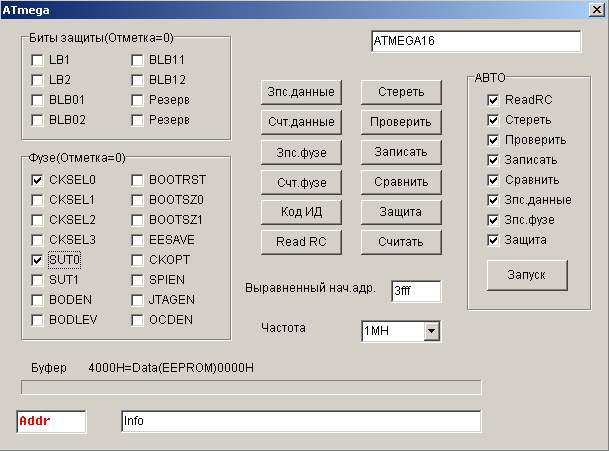609x451 pixels.
Task: Open the Частота frequency dropdown
Action: 431,330
